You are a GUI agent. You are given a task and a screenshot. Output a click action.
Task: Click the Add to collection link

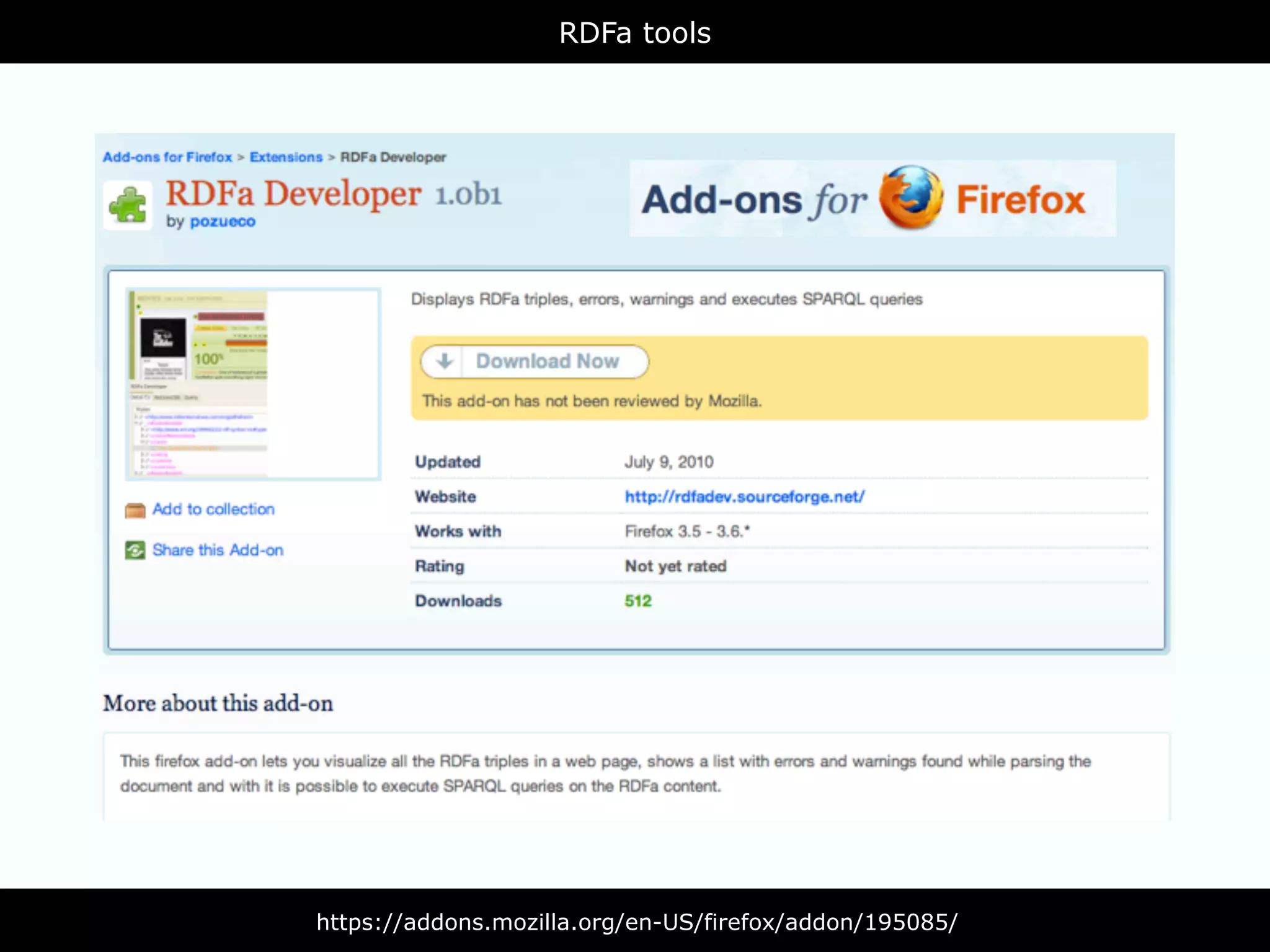(213, 509)
